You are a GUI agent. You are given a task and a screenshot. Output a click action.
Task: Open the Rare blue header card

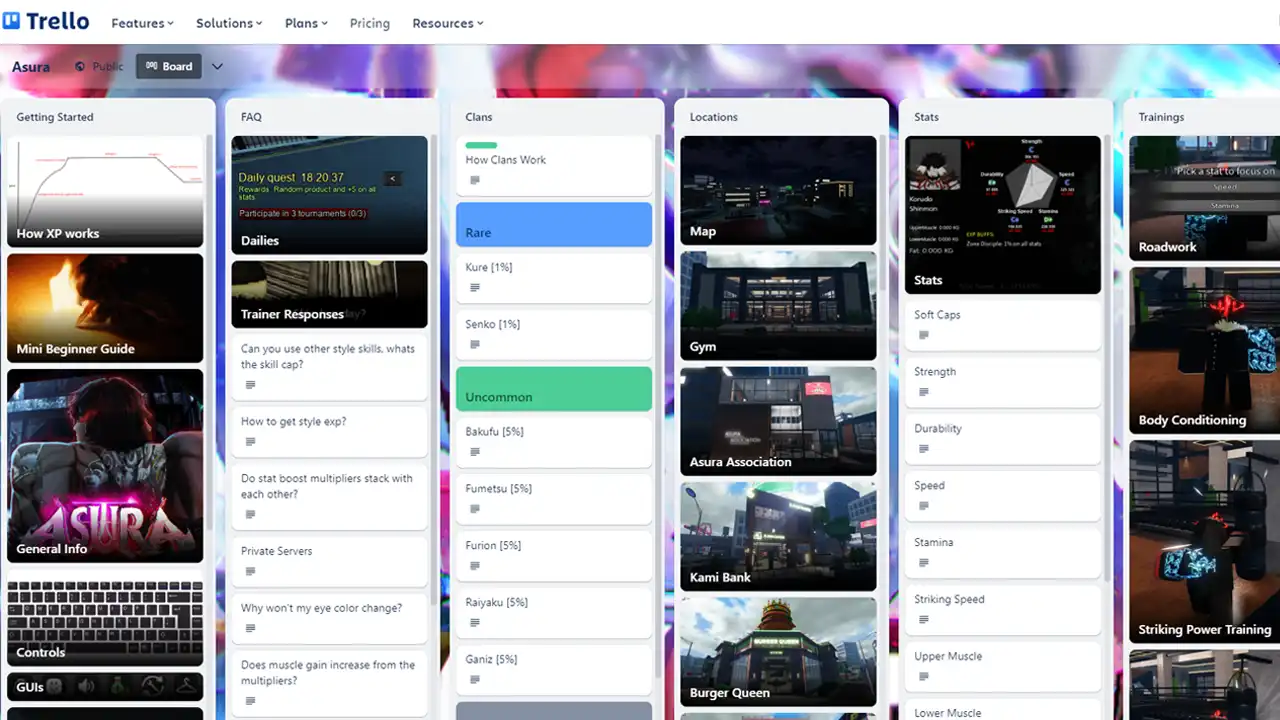(x=554, y=225)
